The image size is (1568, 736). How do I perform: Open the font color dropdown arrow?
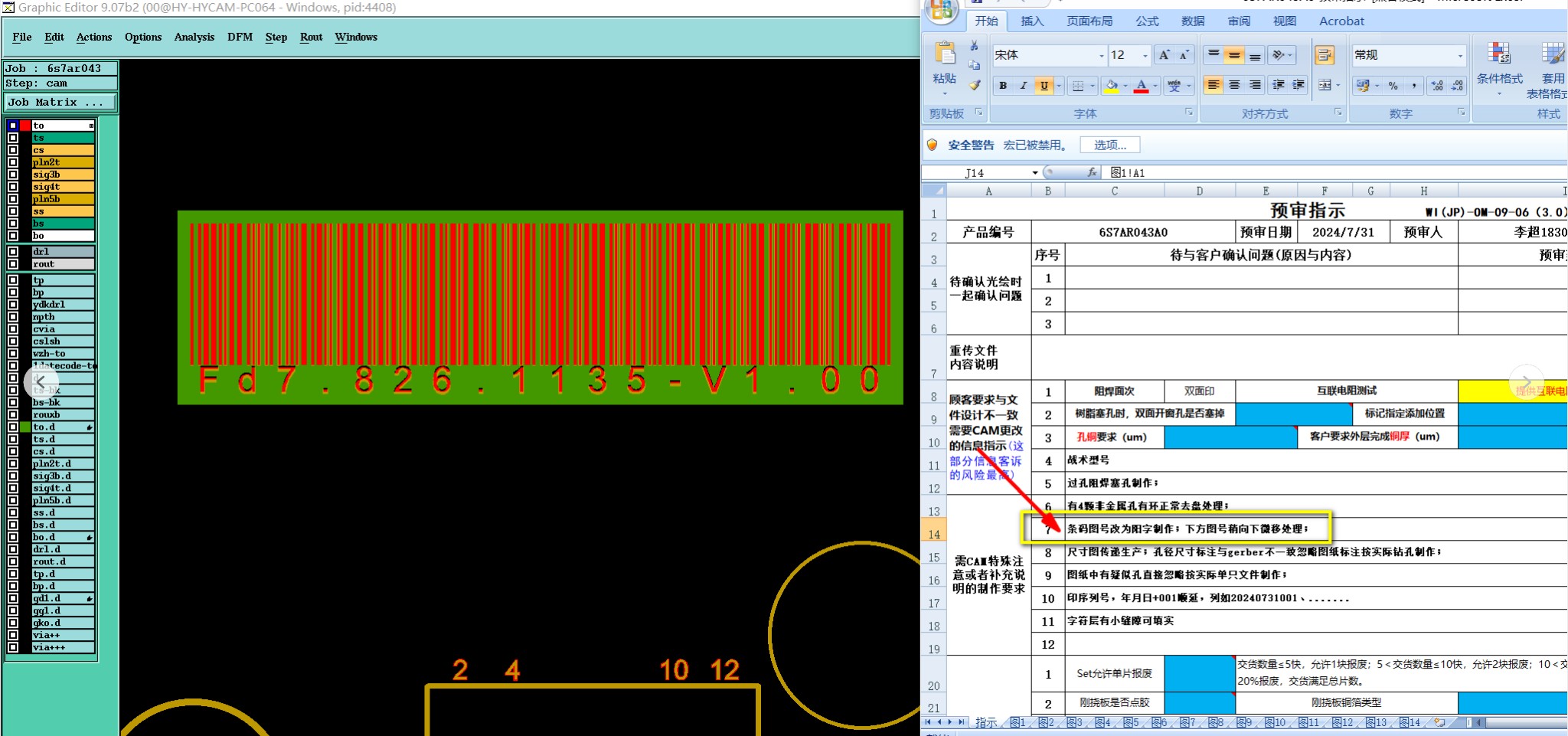click(x=1155, y=86)
